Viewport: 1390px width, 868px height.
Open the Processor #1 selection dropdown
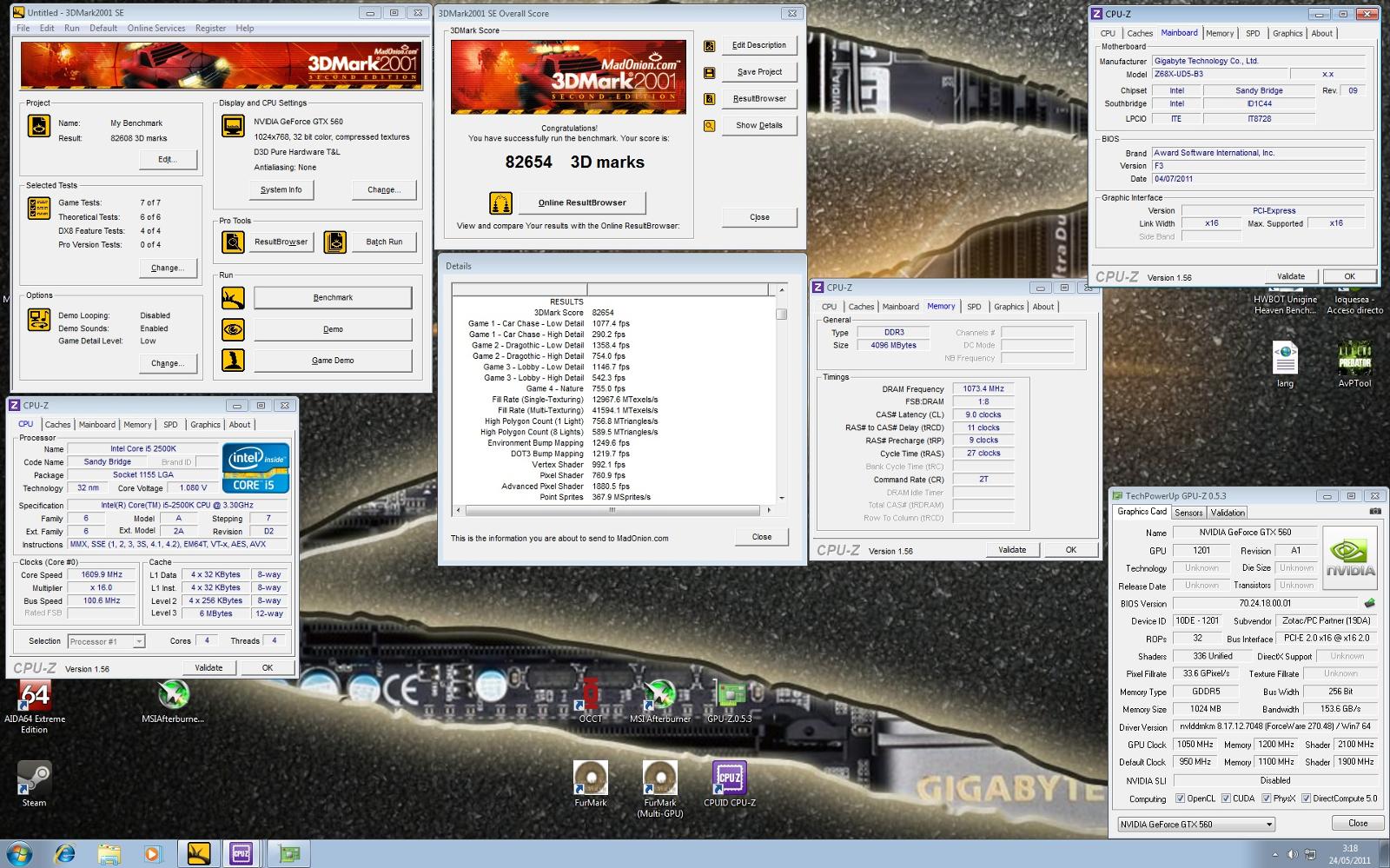138,641
